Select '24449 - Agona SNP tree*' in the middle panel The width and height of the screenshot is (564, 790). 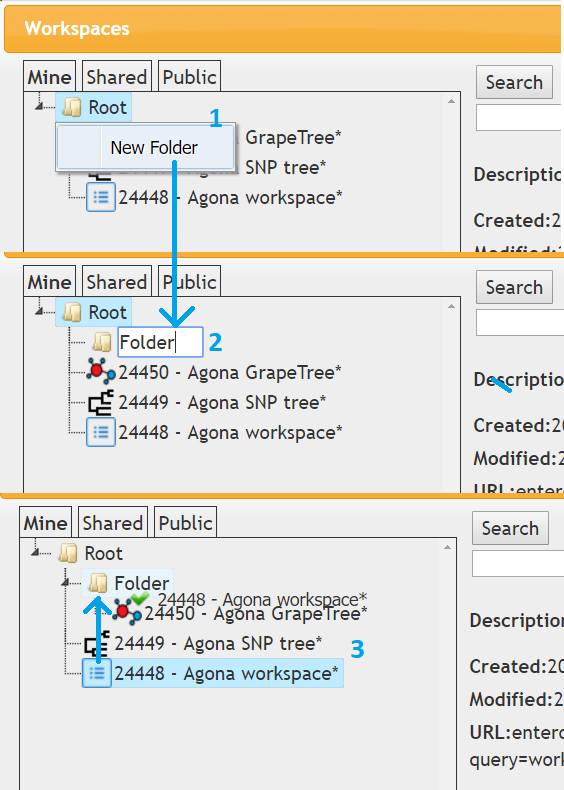tap(222, 403)
